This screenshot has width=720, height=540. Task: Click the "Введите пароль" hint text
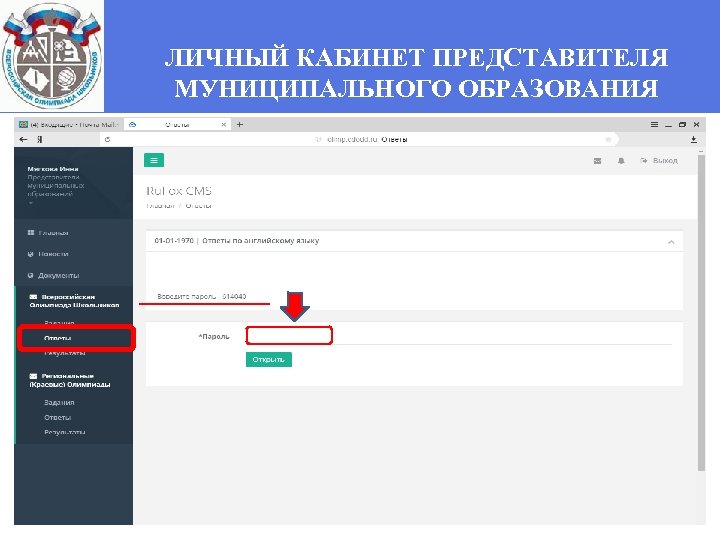tap(186, 297)
